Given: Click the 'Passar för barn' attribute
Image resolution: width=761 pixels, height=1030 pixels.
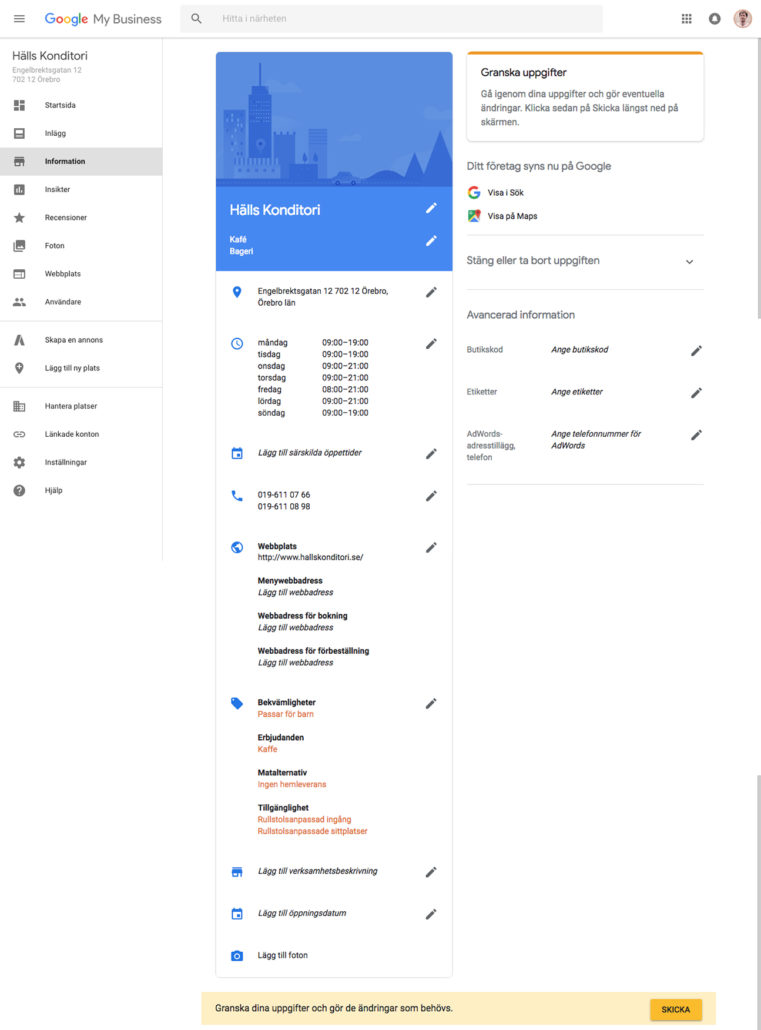Looking at the screenshot, I should click(285, 714).
